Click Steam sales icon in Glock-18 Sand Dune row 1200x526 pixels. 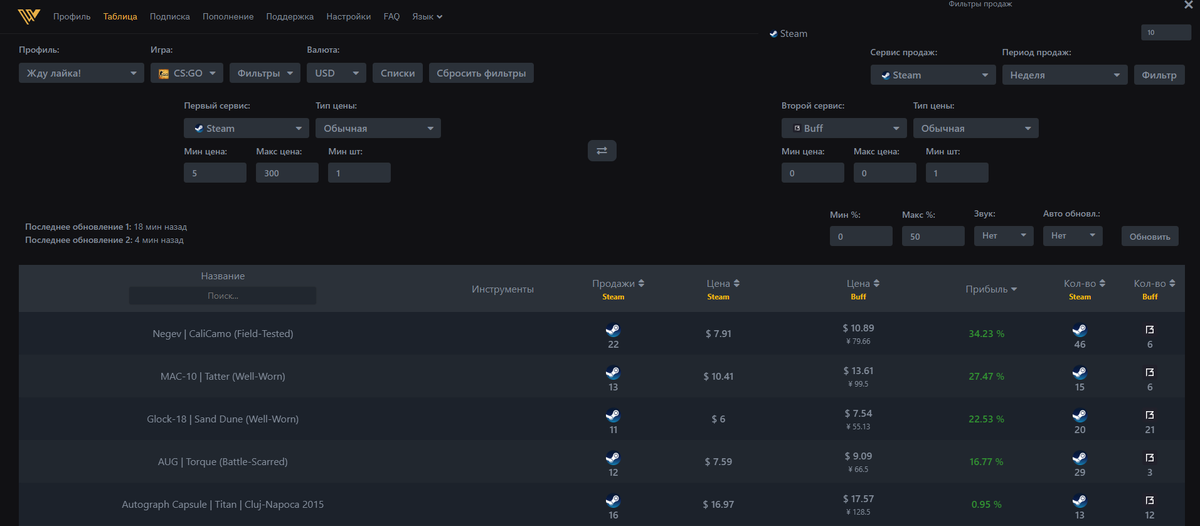tap(613, 416)
